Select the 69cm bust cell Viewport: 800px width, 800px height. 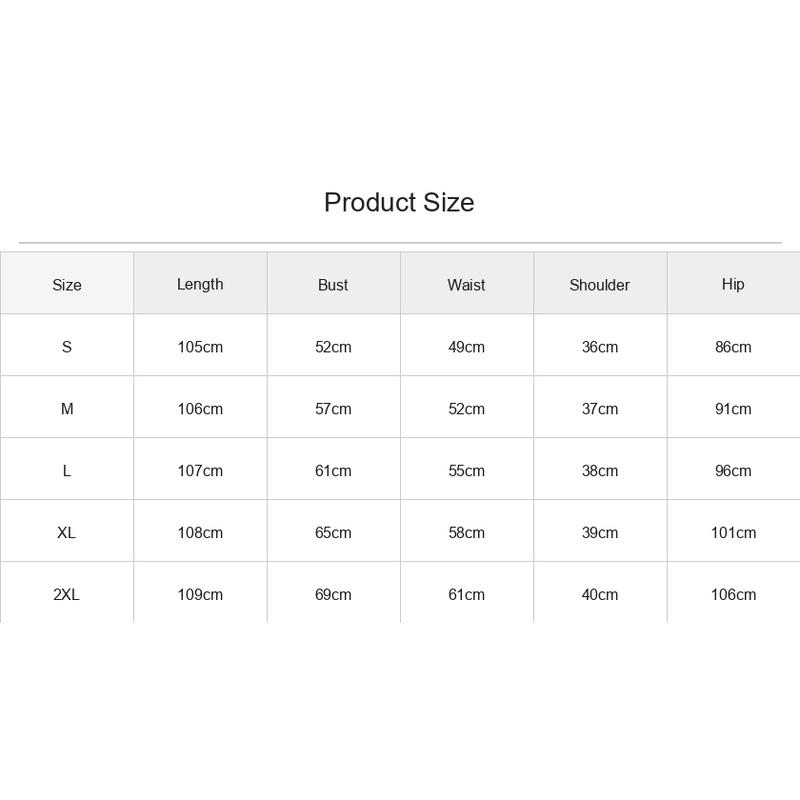[x=333, y=594]
